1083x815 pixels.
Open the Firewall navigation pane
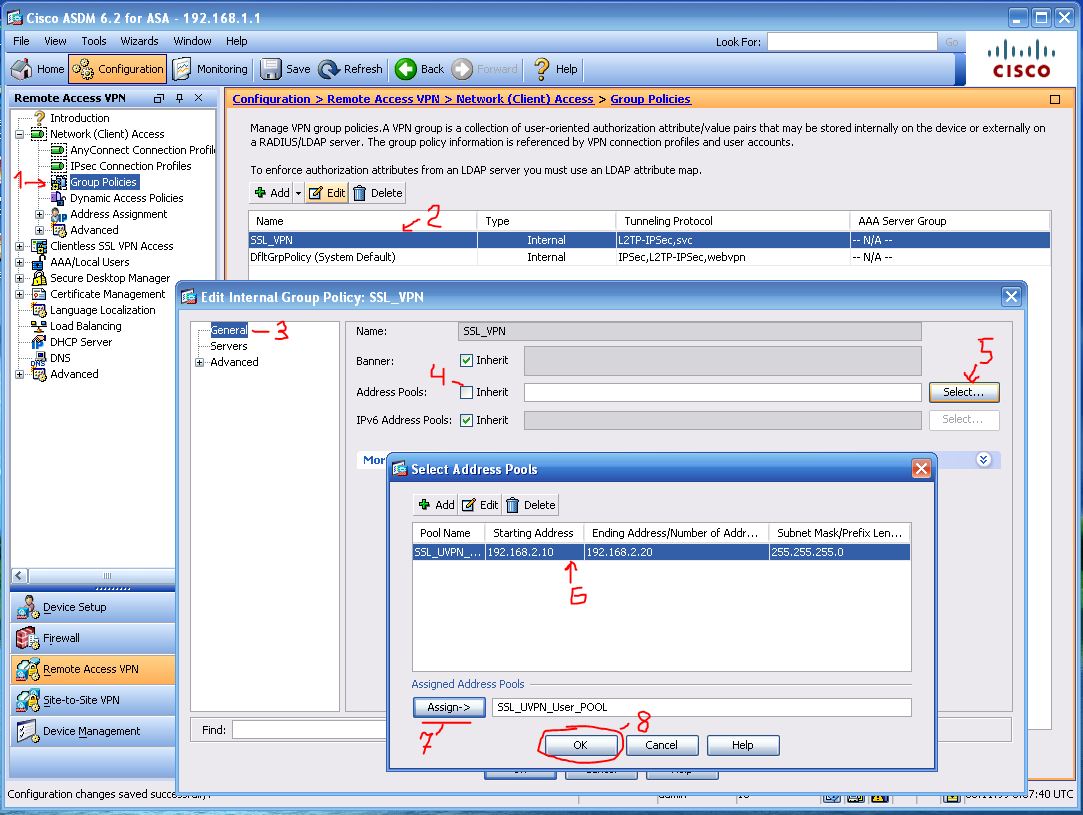click(x=93, y=638)
